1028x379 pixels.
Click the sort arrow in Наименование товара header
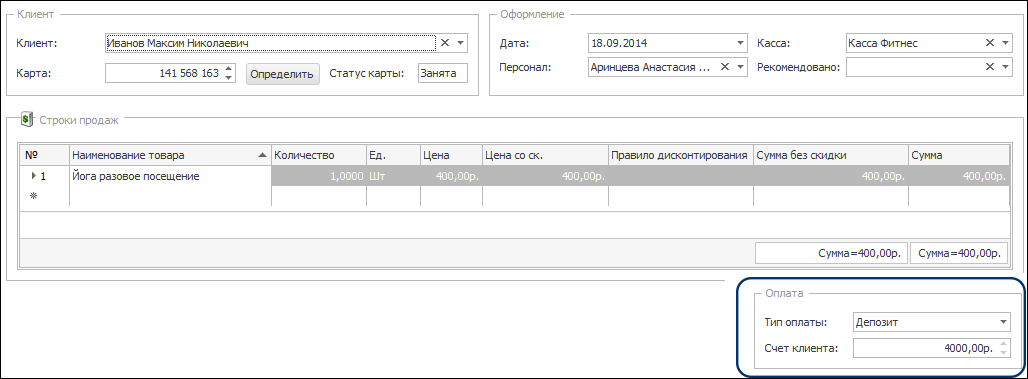click(262, 155)
